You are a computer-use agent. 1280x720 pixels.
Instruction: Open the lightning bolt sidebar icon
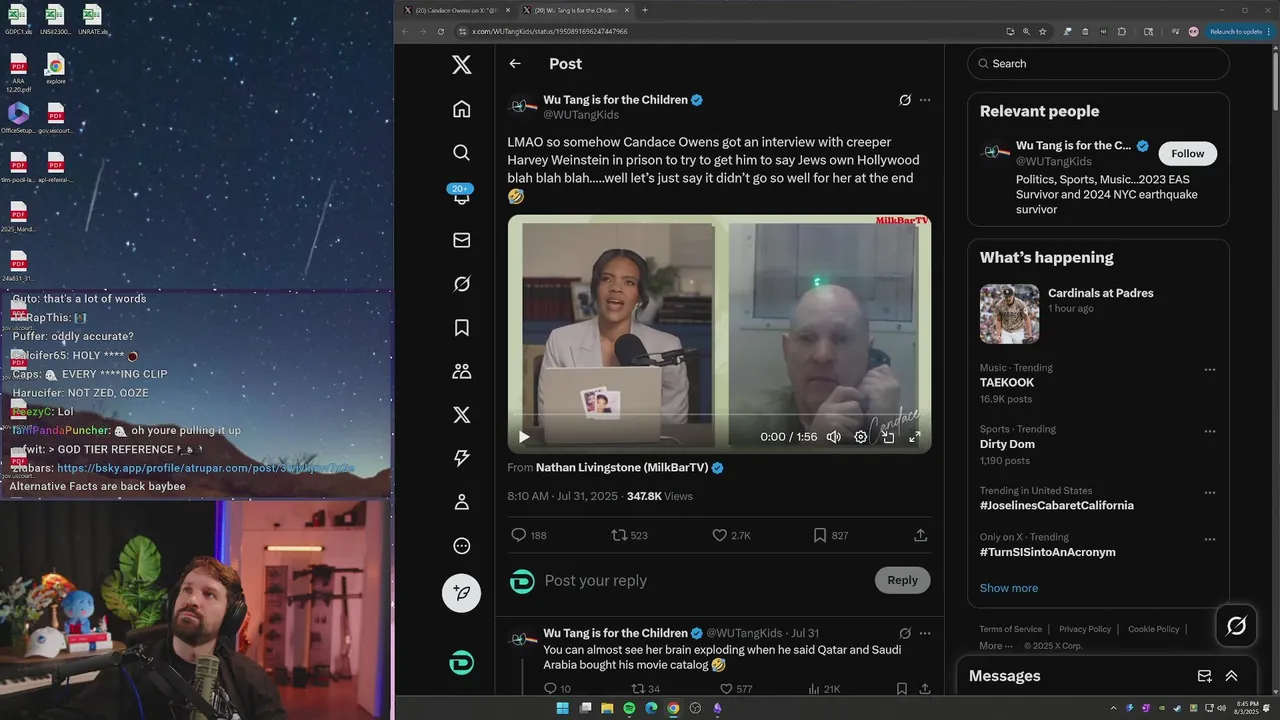pos(461,458)
